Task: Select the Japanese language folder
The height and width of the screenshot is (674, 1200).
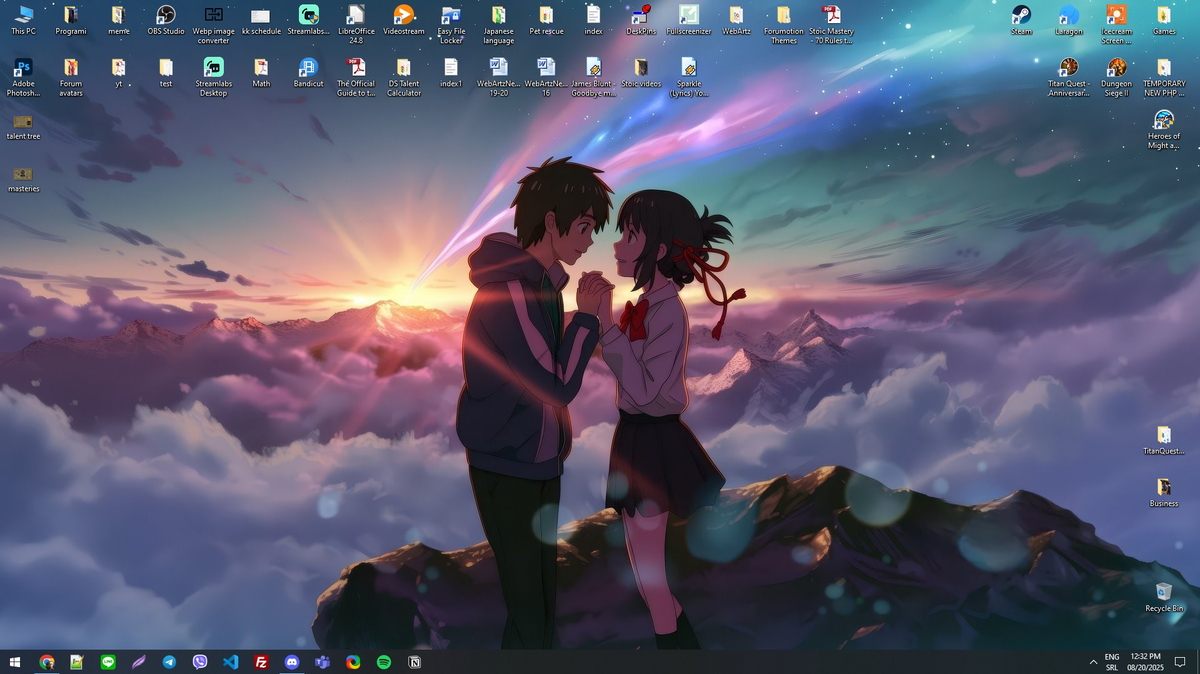Action: [x=498, y=25]
